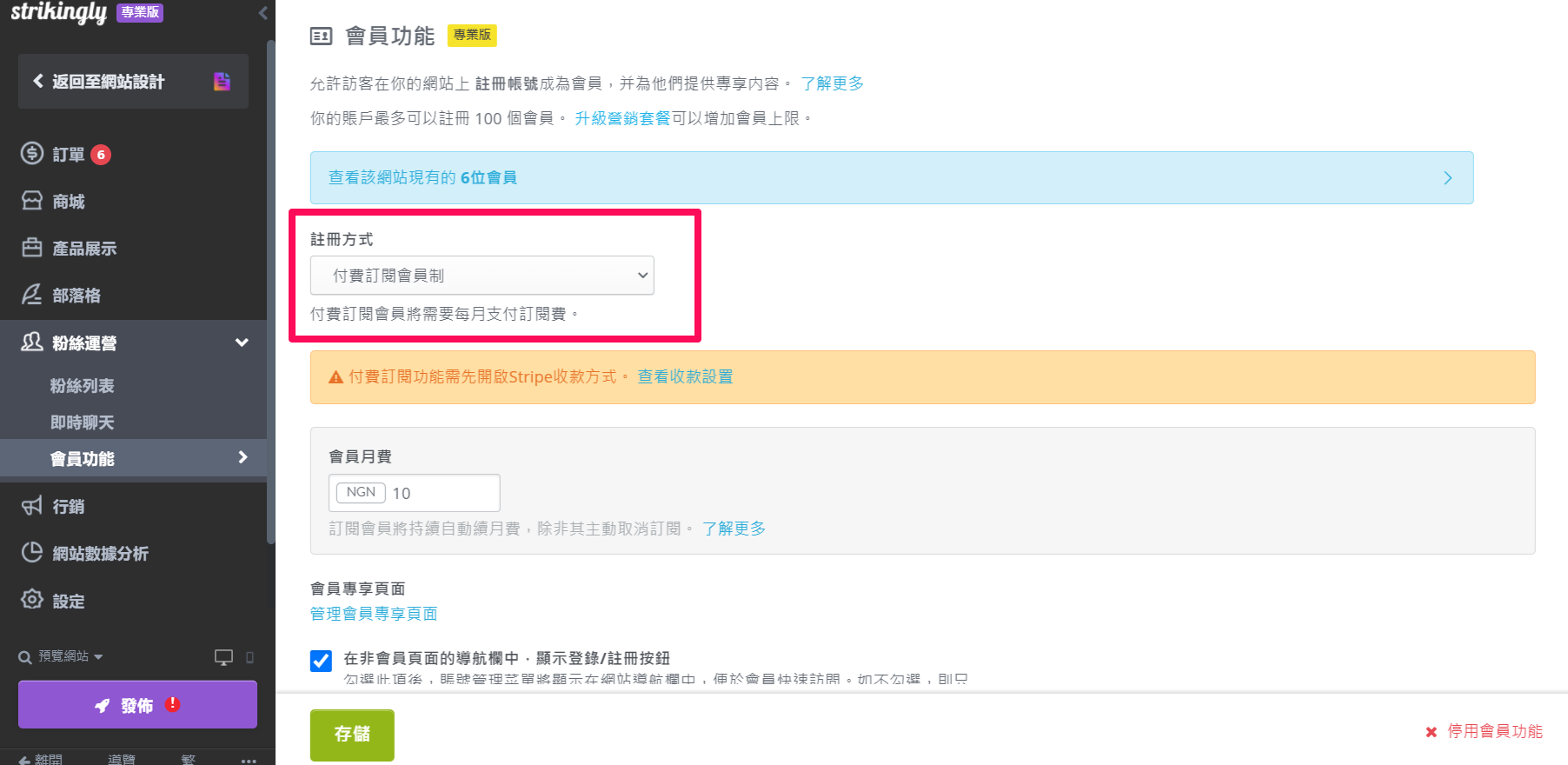
Task: Click the NGN currency tag
Action: pos(361,492)
